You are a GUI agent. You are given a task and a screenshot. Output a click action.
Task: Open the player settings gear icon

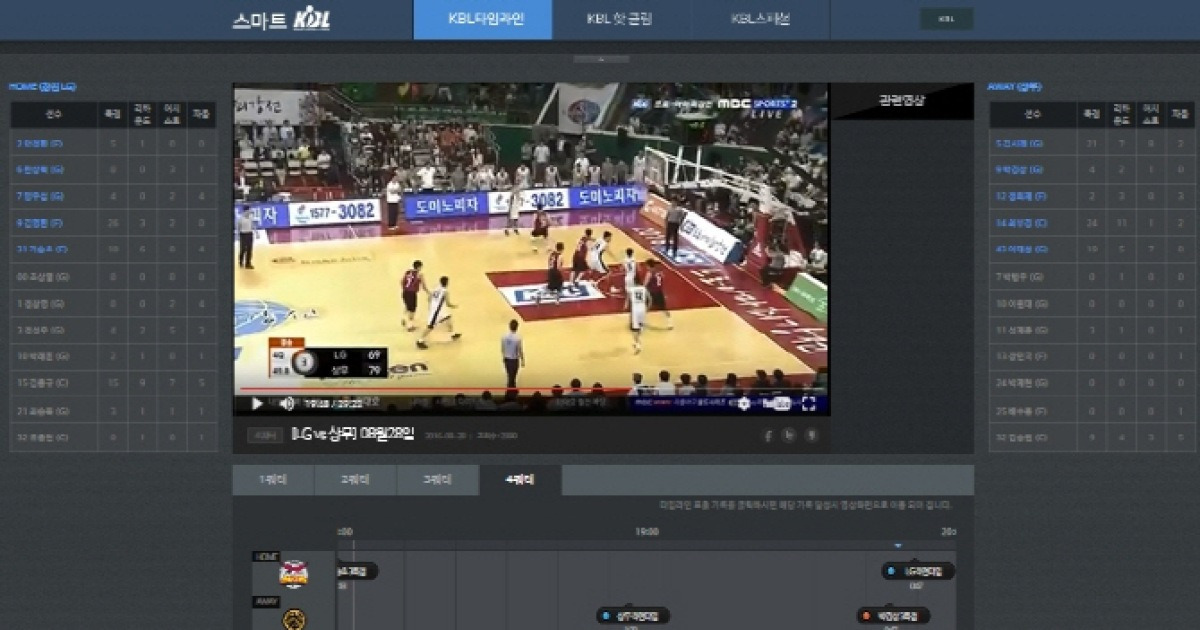click(742, 404)
